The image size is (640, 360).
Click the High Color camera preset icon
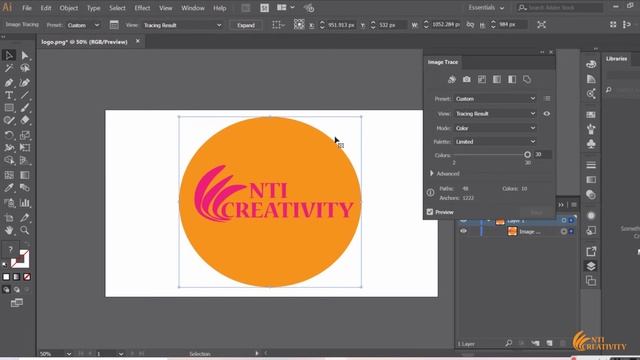point(467,80)
